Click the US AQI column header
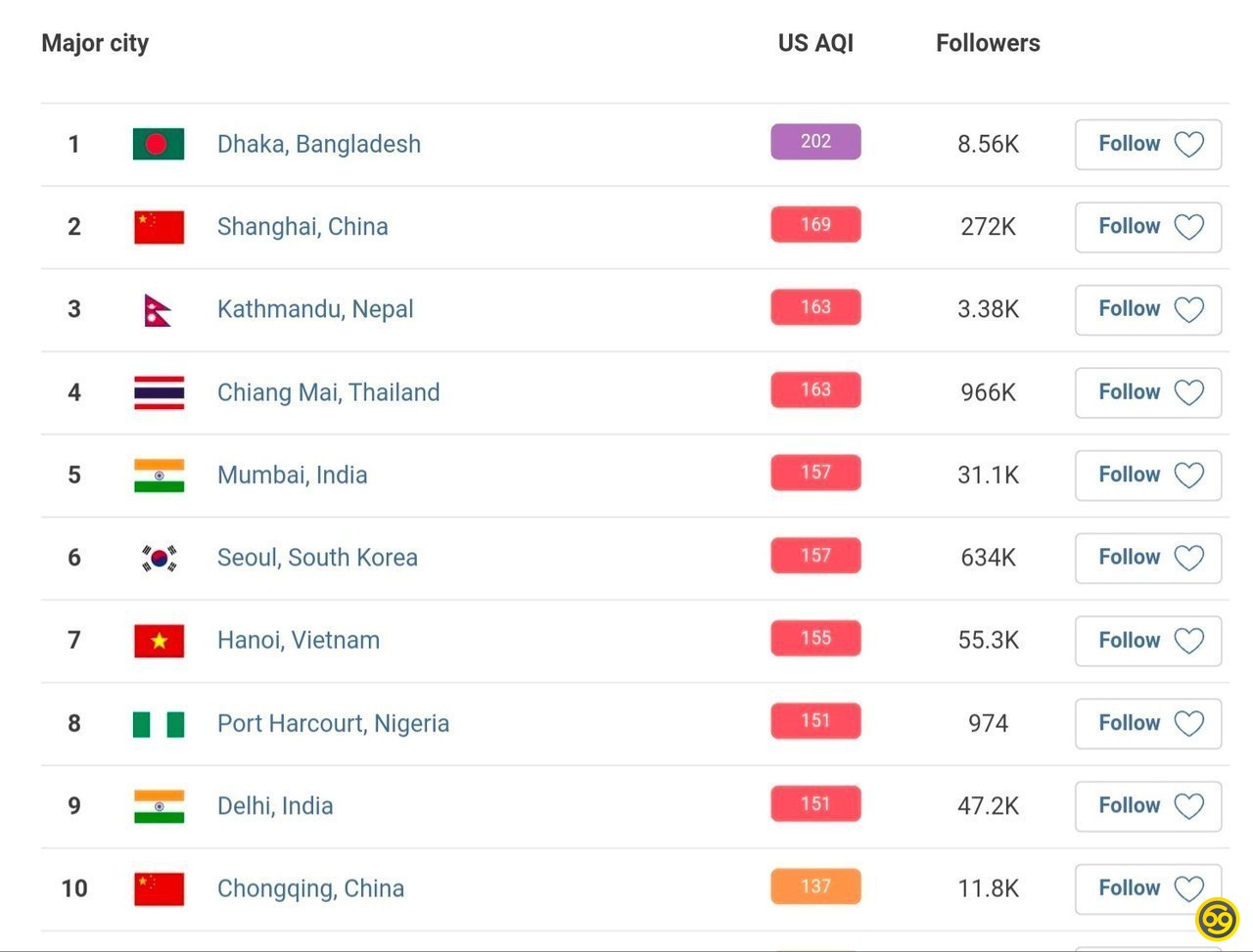 click(x=815, y=43)
